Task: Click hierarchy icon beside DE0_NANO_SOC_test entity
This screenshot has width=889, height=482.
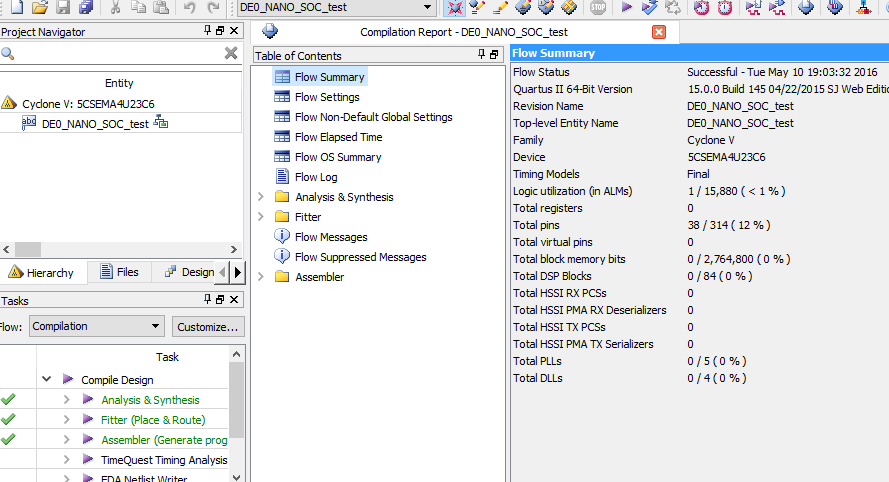Action: [x=161, y=122]
